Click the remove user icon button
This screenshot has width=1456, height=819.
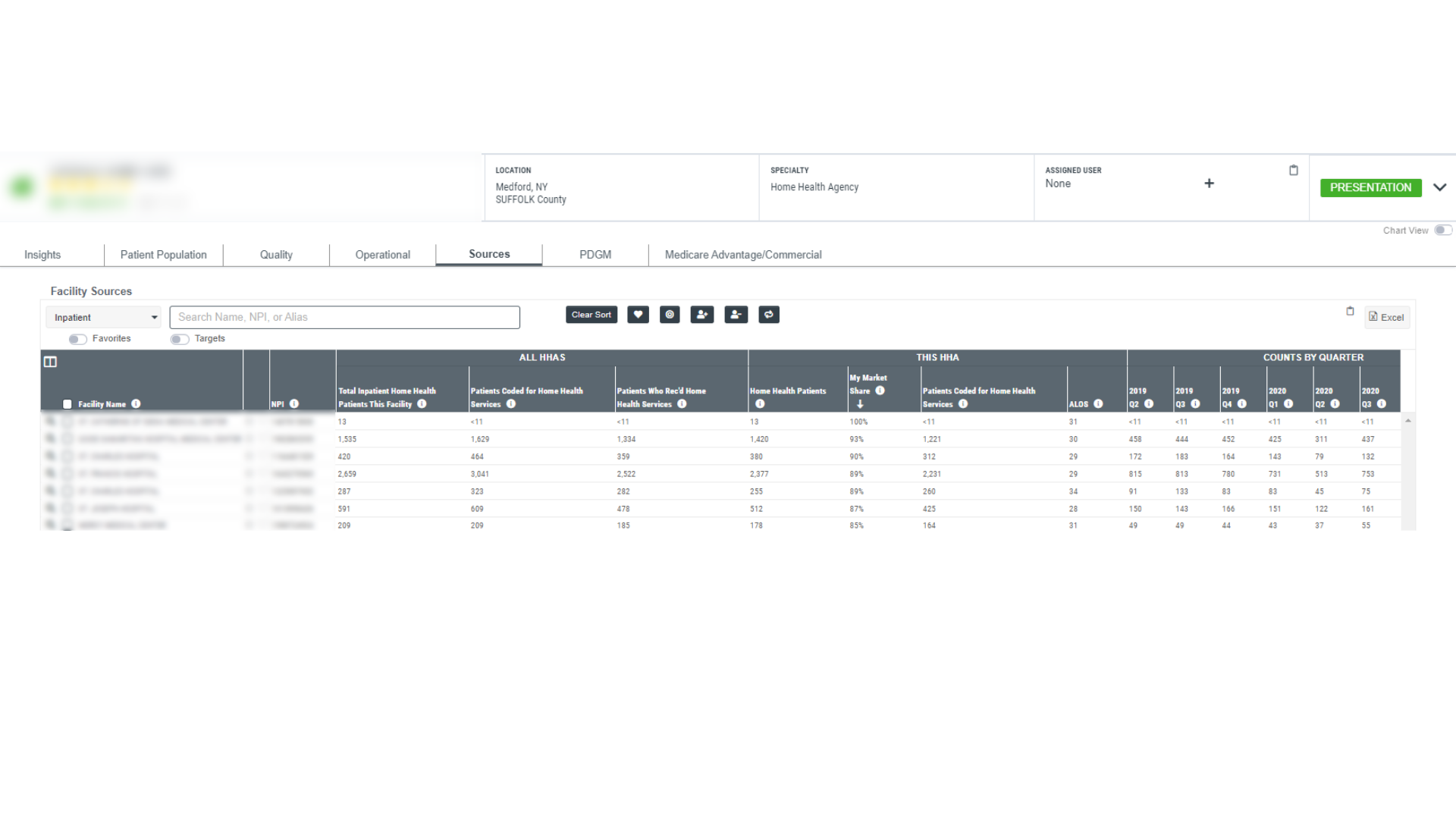[x=736, y=315]
